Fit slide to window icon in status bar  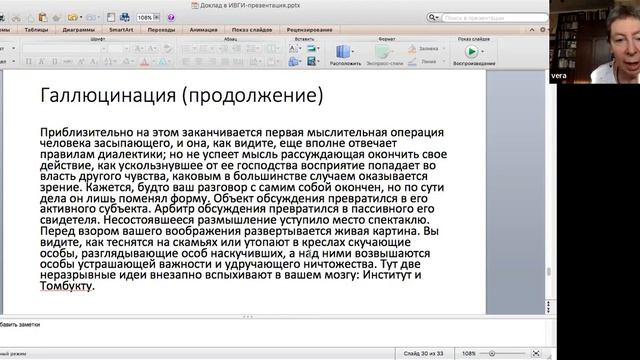[x=536, y=353]
